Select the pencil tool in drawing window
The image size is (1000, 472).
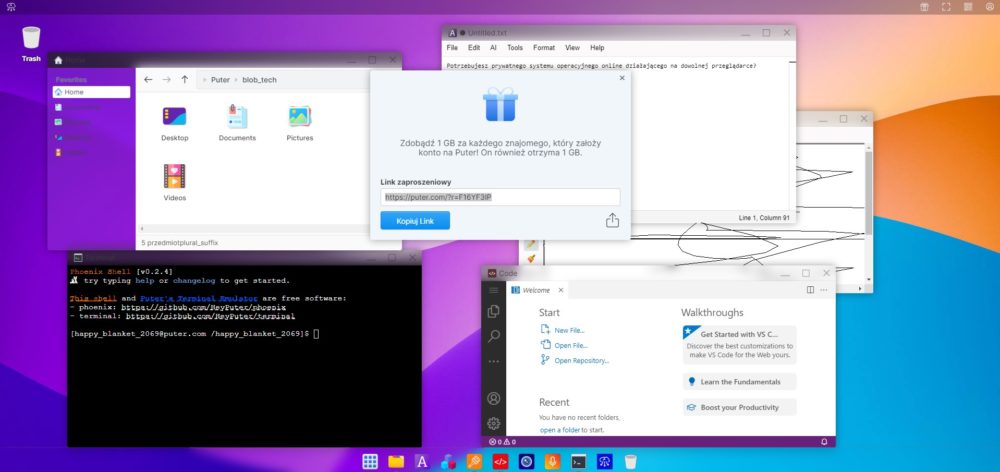tap(531, 245)
